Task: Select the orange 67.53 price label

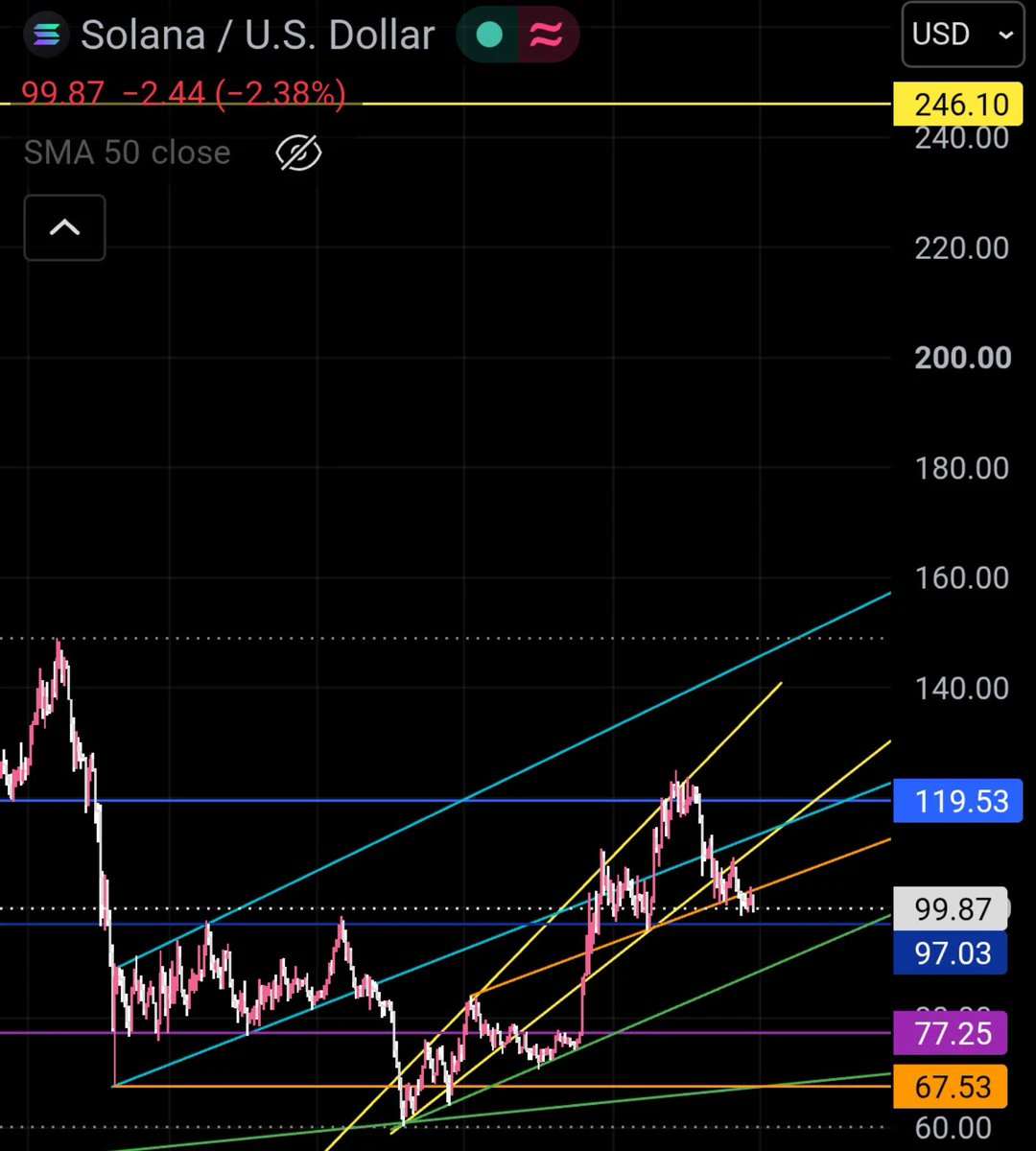Action: tap(952, 1086)
